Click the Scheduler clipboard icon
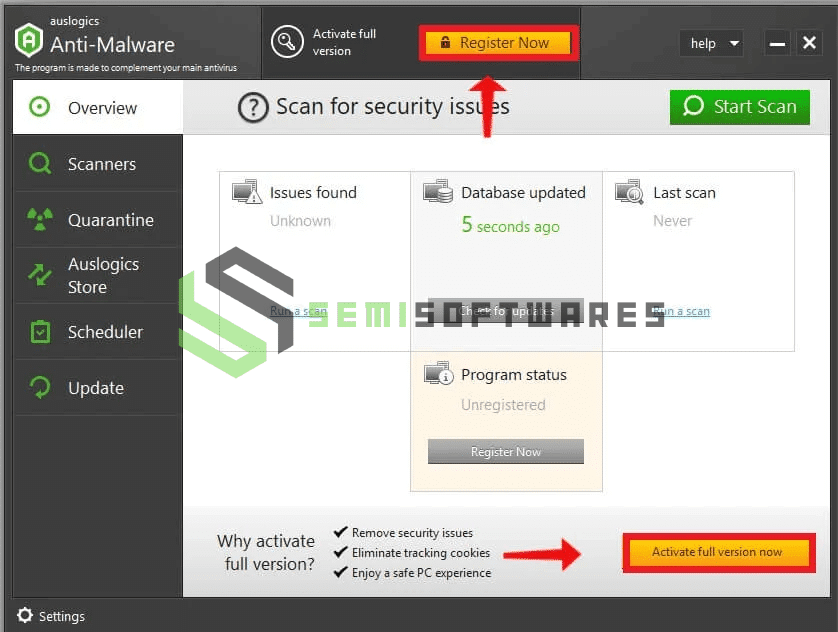Viewport: 838px width, 632px height. (40, 332)
